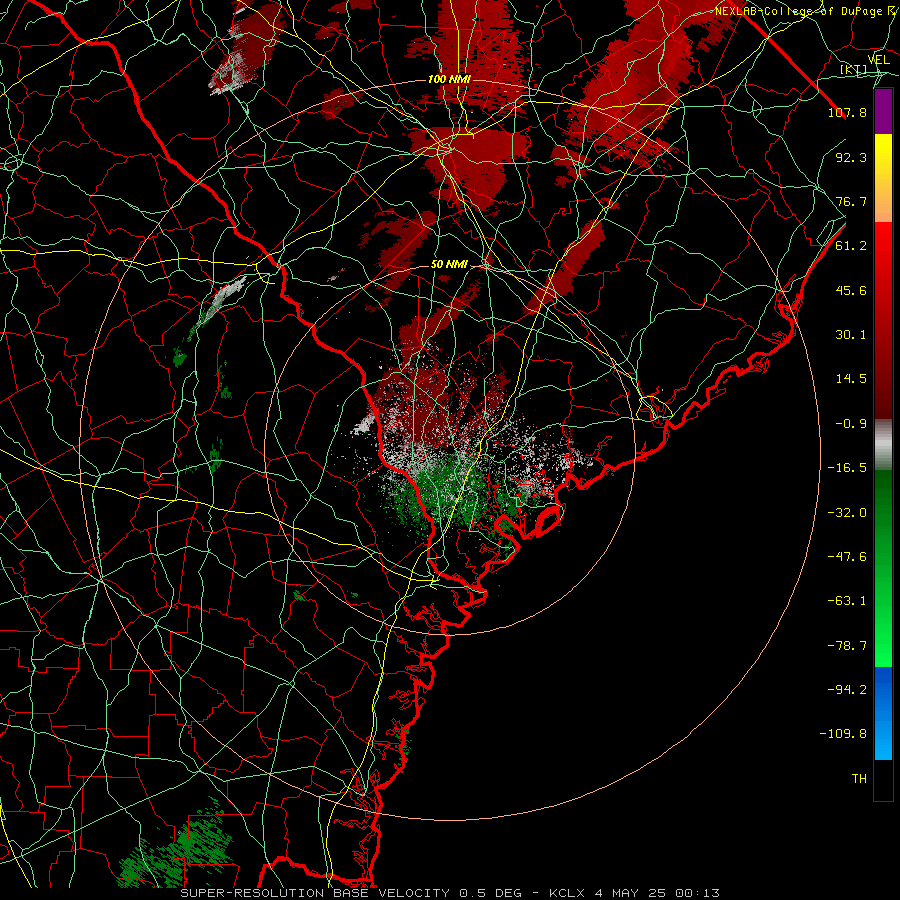Click the 61.2 scale value
The width and height of the screenshot is (900, 900).
[x=851, y=246]
